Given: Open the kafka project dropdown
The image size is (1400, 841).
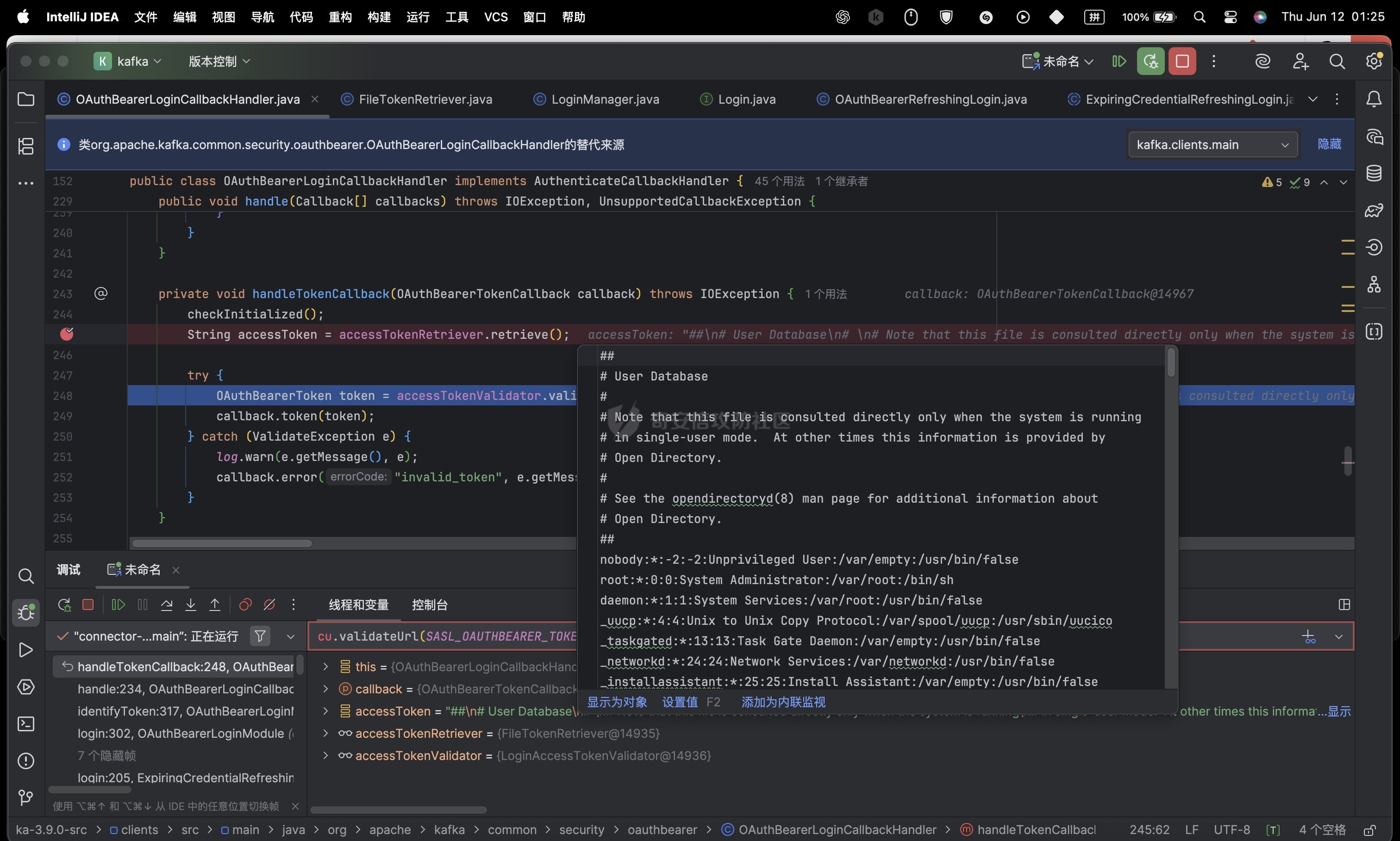Looking at the screenshot, I should point(128,61).
